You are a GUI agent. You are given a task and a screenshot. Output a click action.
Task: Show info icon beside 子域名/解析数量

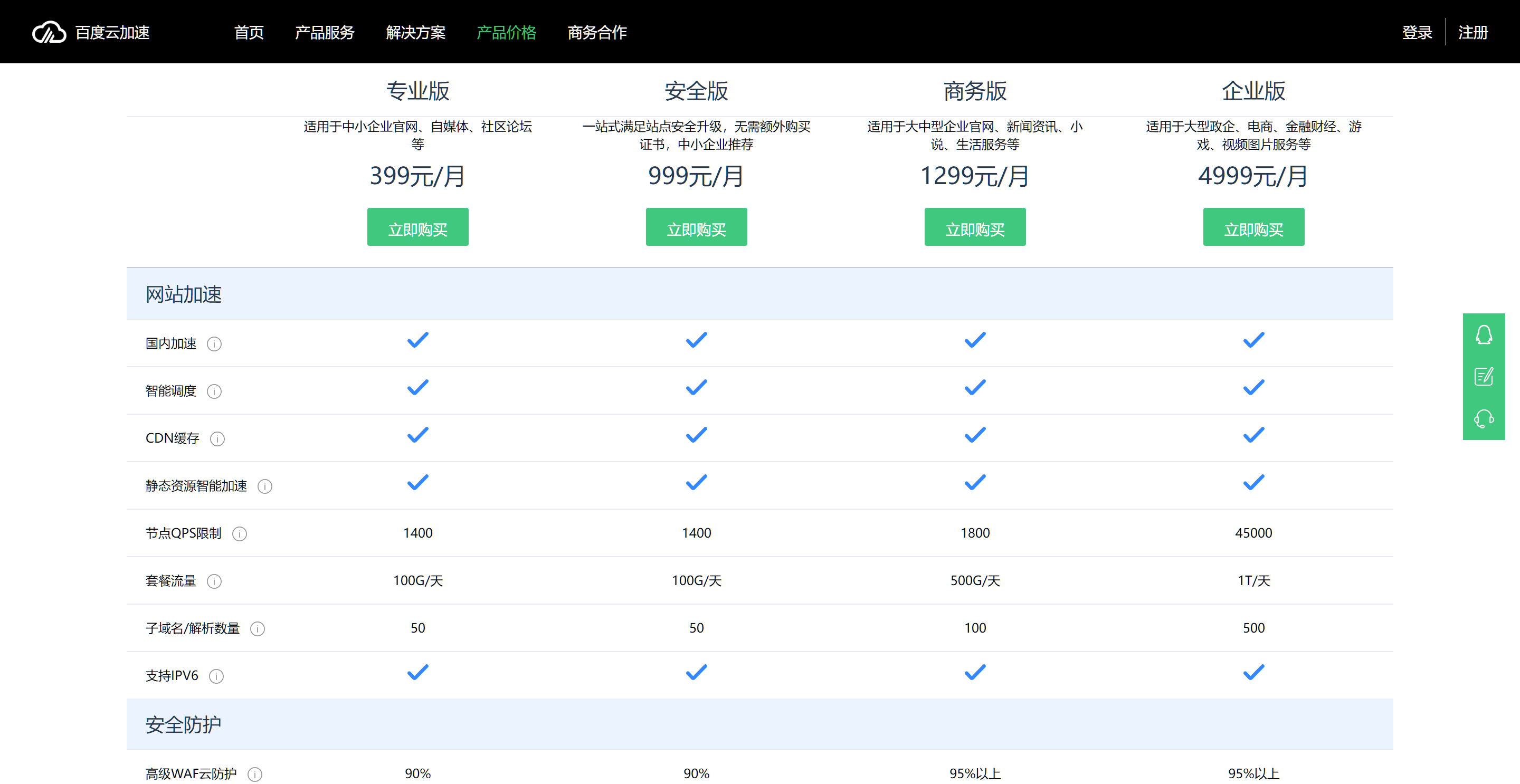point(258,629)
